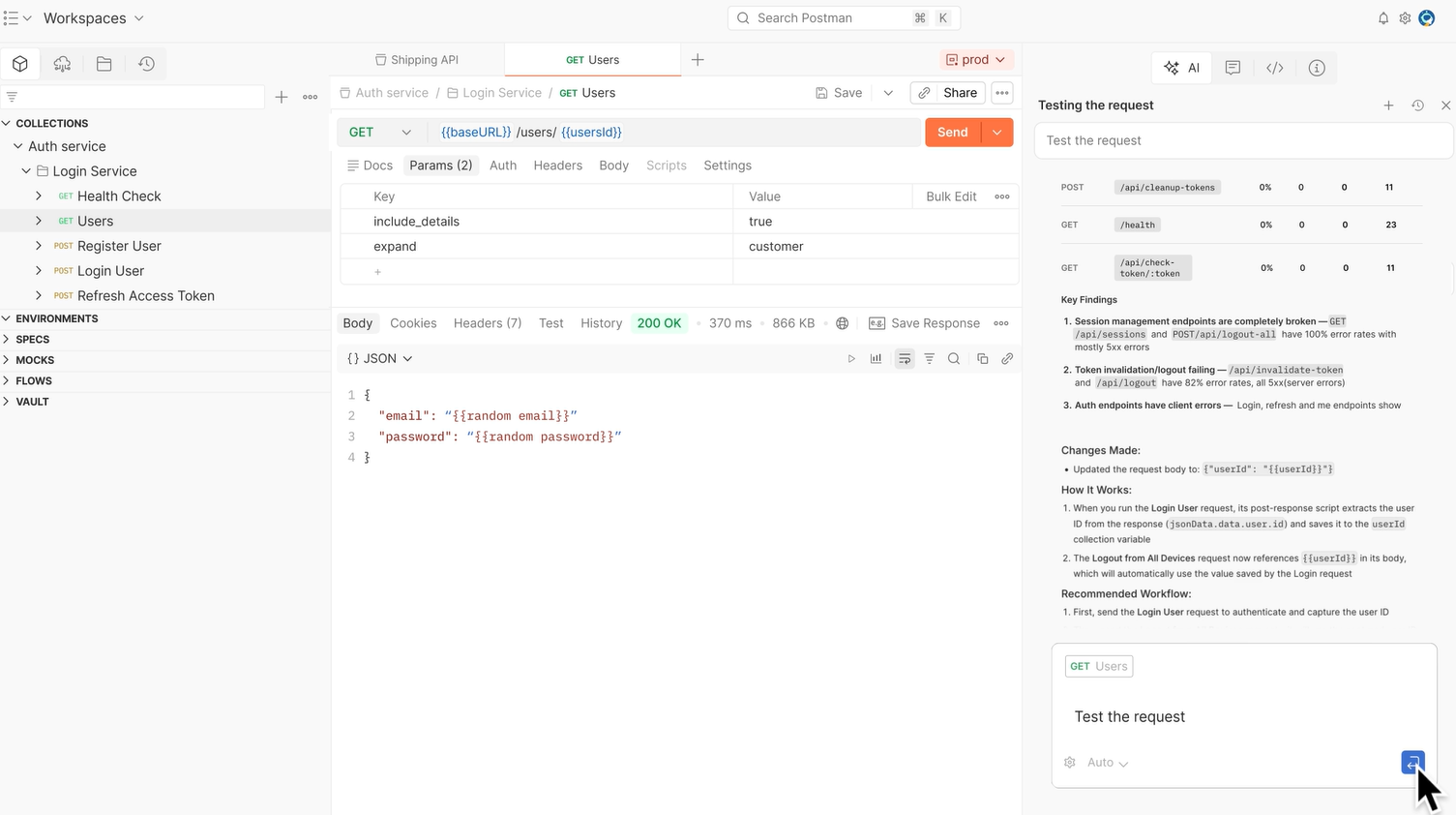Image resolution: width=1456 pixels, height=815 pixels.
Task: Open AI prompt settings gear
Action: point(1070,763)
